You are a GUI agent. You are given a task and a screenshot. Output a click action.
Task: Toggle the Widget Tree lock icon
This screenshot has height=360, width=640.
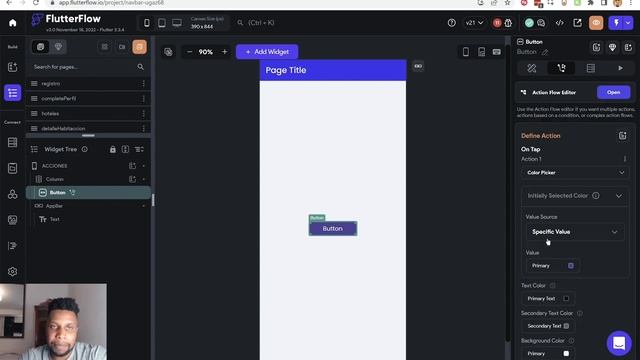tap(113, 149)
